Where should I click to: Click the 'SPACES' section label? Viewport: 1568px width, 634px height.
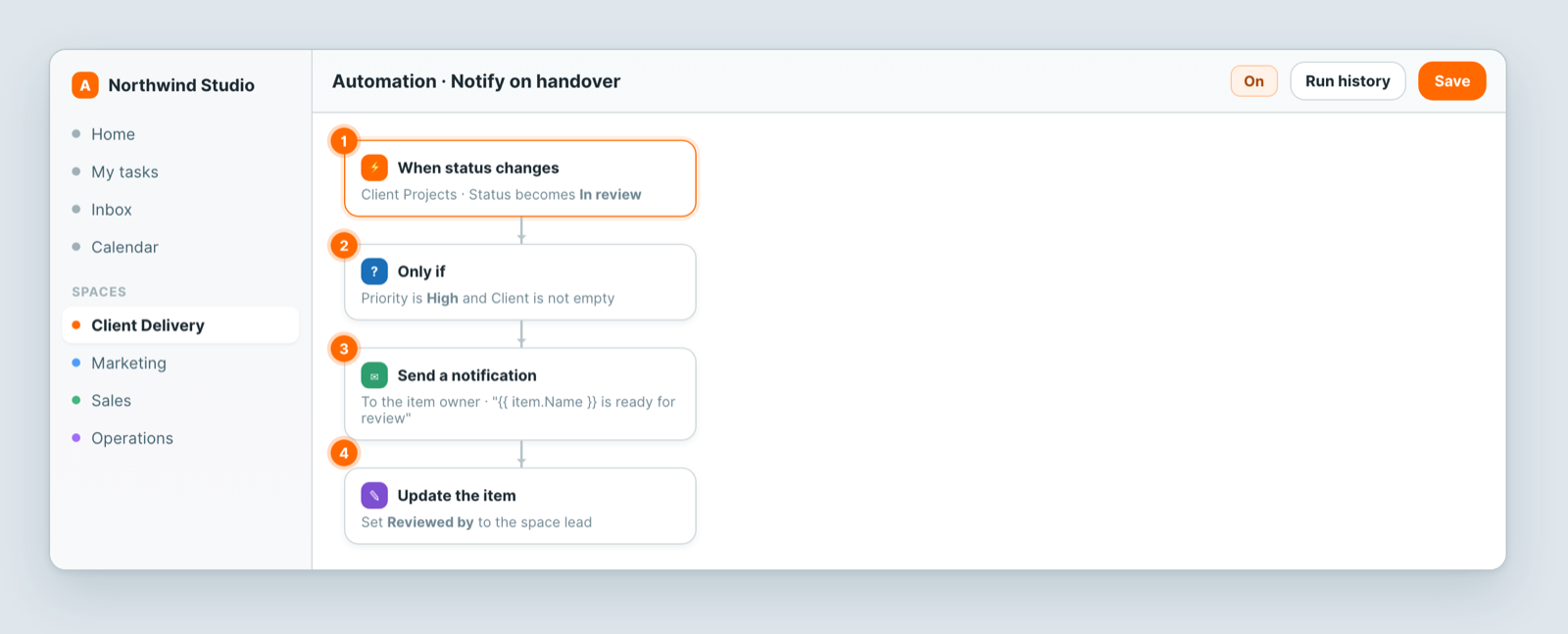point(99,292)
